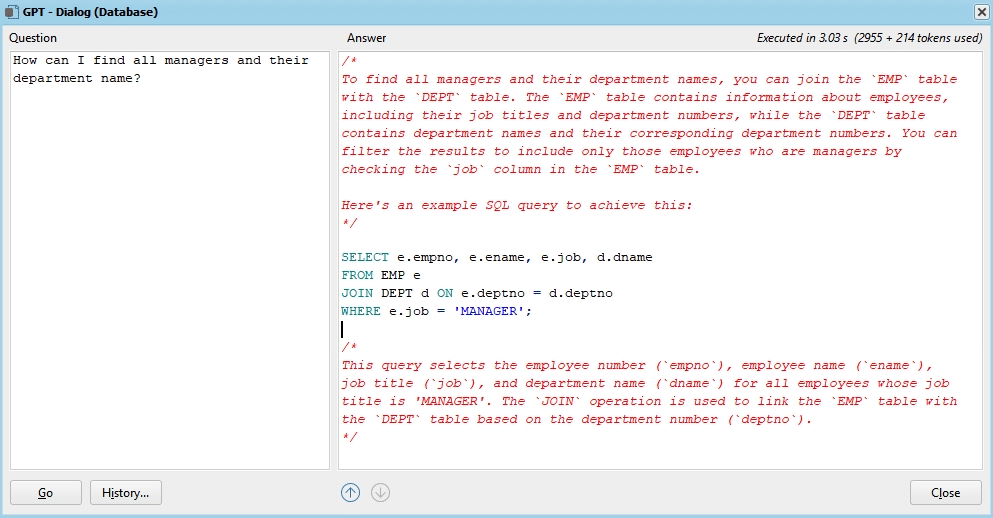Click 'Here's an example SQL query' comment
Screen dimensions: 993x518
click(517, 205)
